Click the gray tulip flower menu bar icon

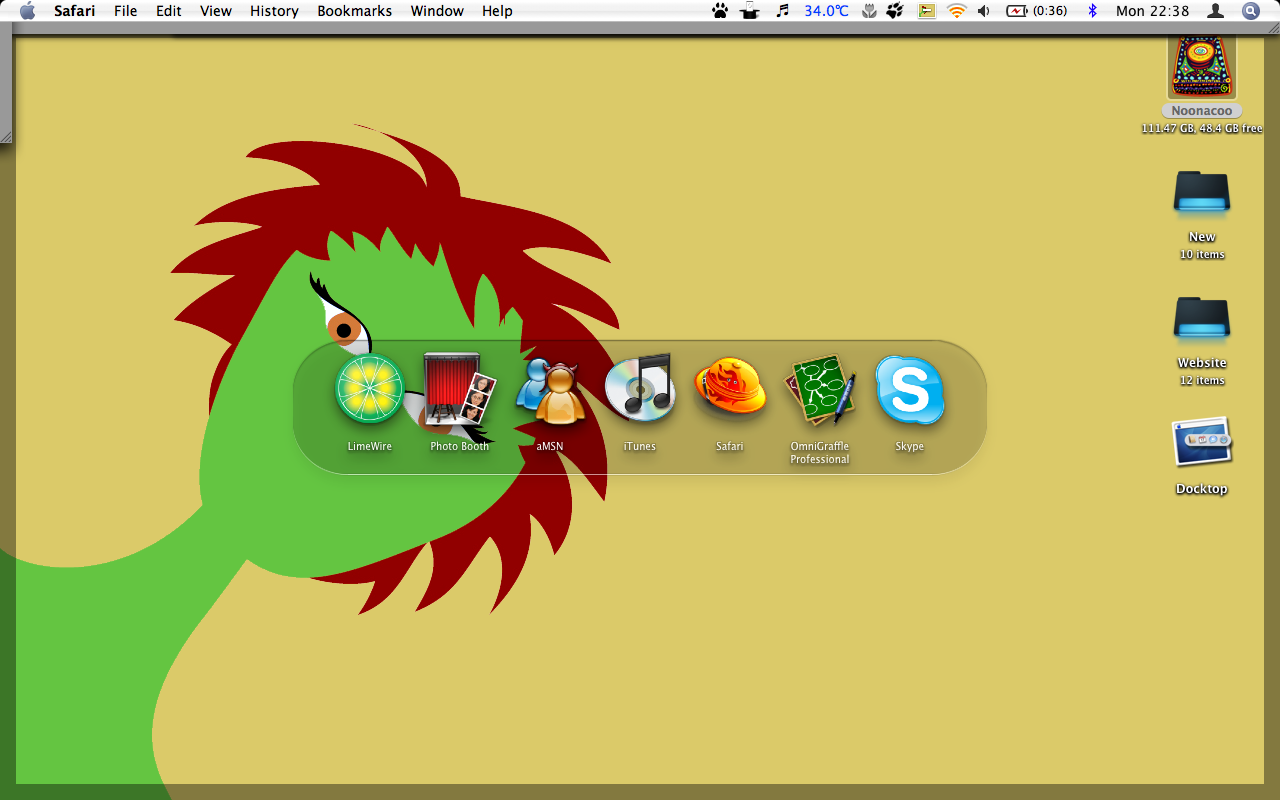[x=869, y=11]
